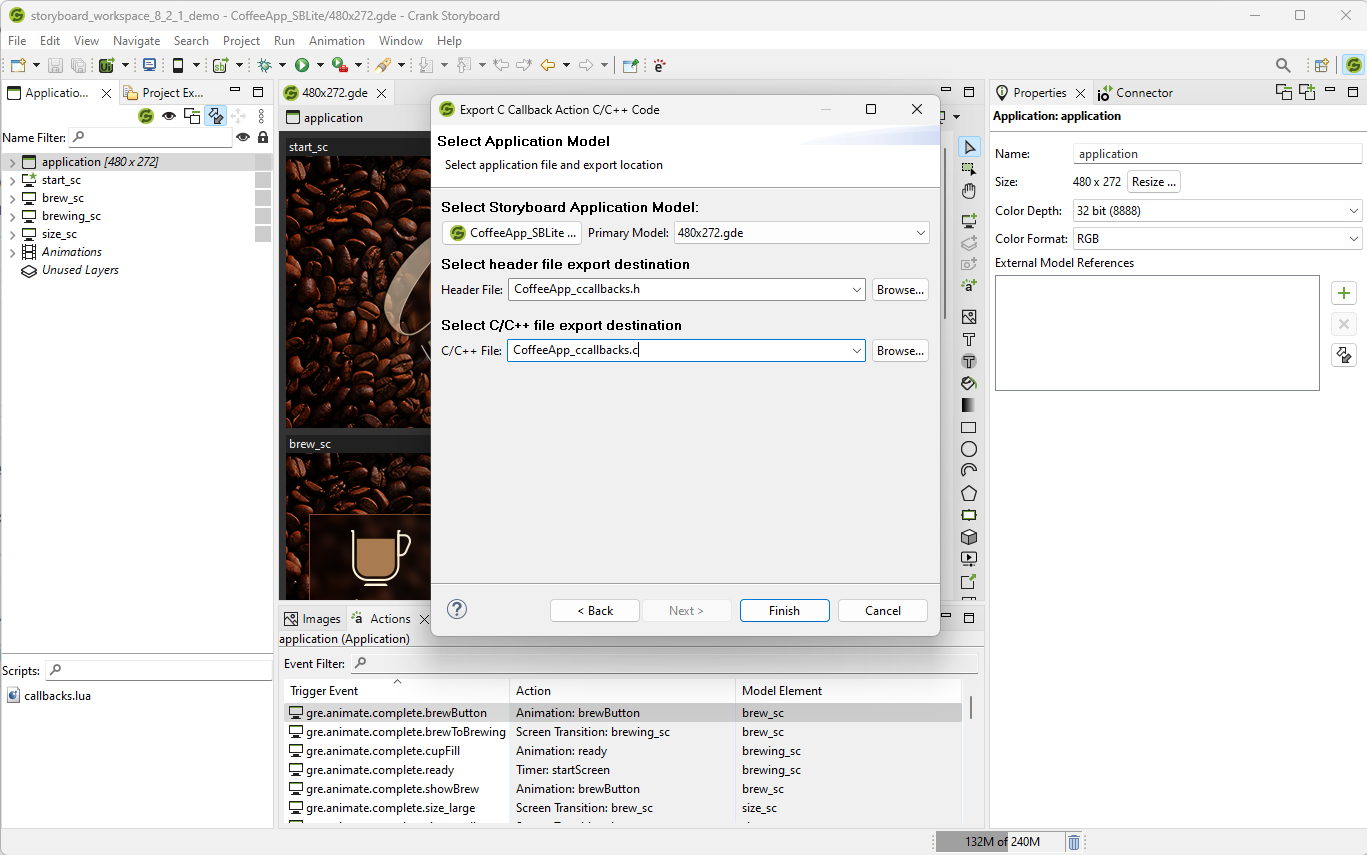Viewport: 1367px width, 855px height.
Task: Switch to the Project Explorer tab
Action: [x=163, y=93]
